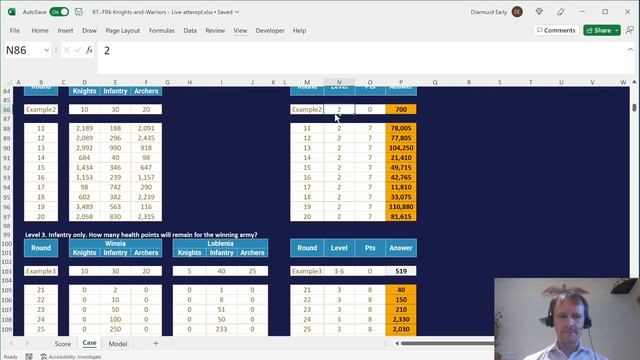Select the Infantry value 742 in round 17
The width and height of the screenshot is (640, 360).
pos(115,187)
